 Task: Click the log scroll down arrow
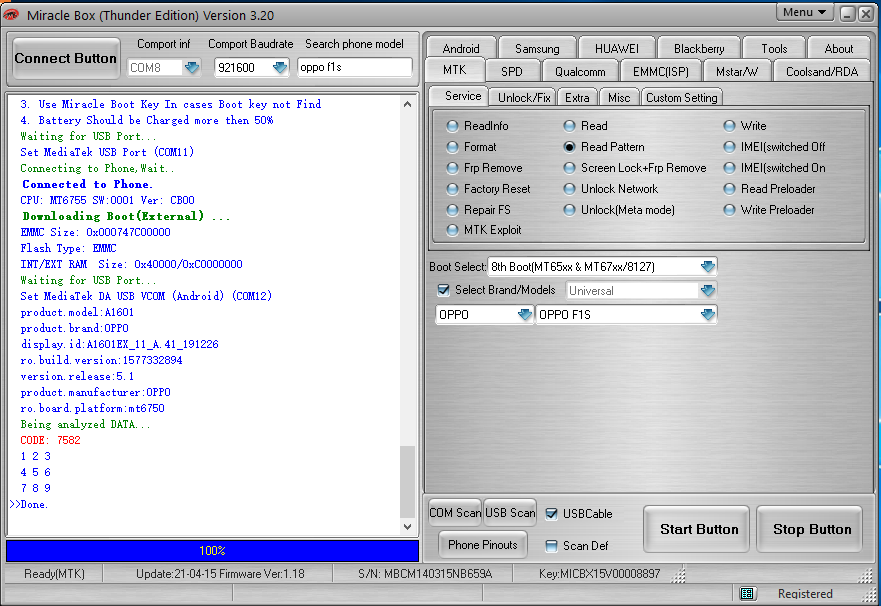tap(407, 526)
